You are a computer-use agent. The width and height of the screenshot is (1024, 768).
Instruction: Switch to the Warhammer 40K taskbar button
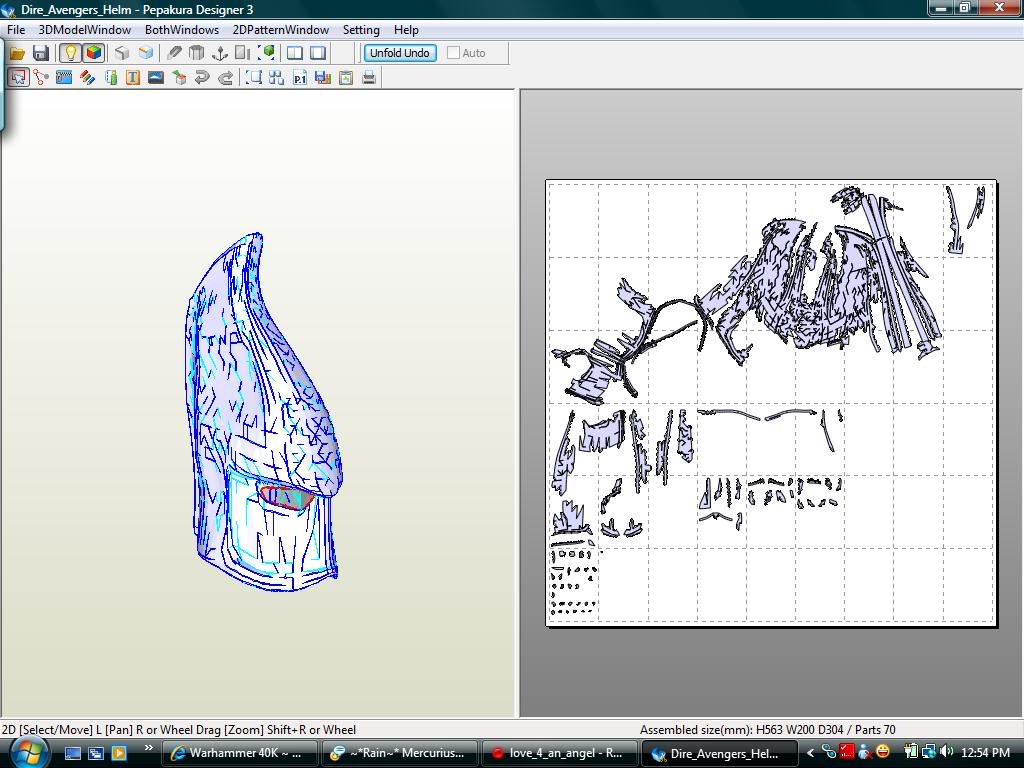[x=240, y=753]
